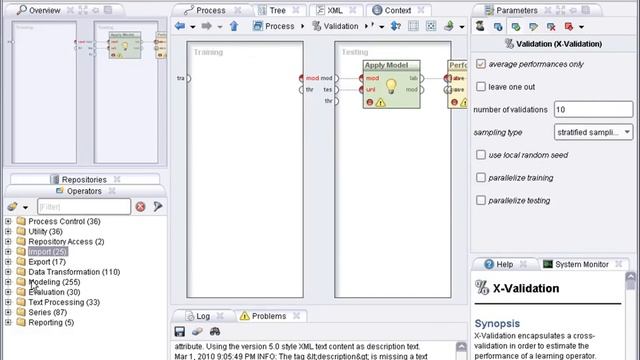Select the Export (17) folder

(47, 262)
